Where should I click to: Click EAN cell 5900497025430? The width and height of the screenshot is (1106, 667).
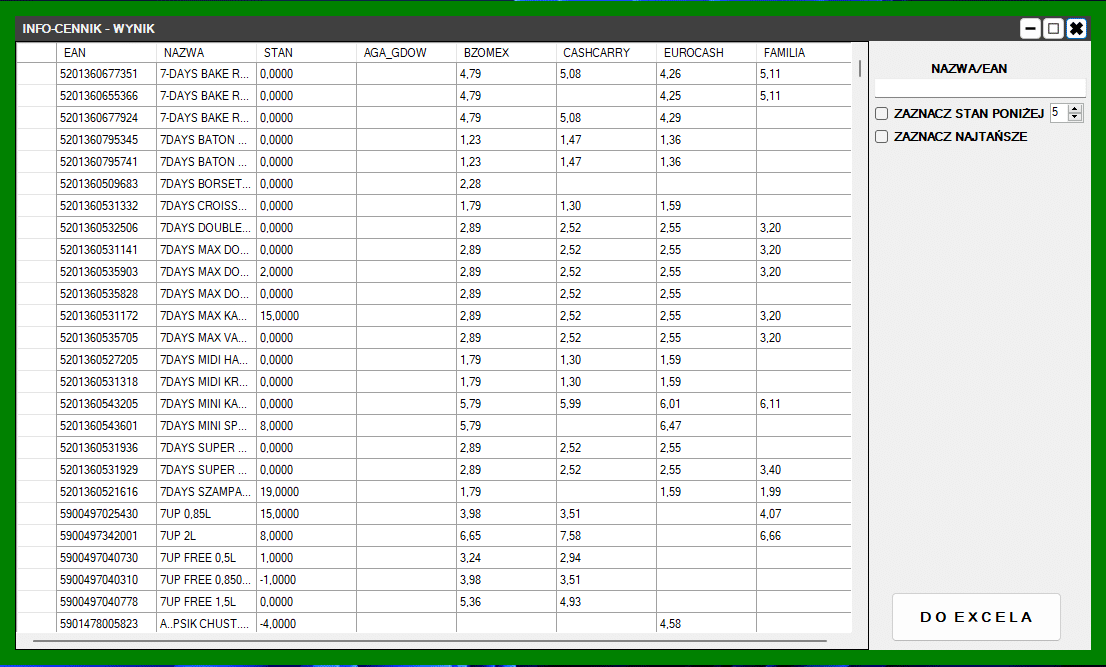pyautogui.click(x=106, y=514)
